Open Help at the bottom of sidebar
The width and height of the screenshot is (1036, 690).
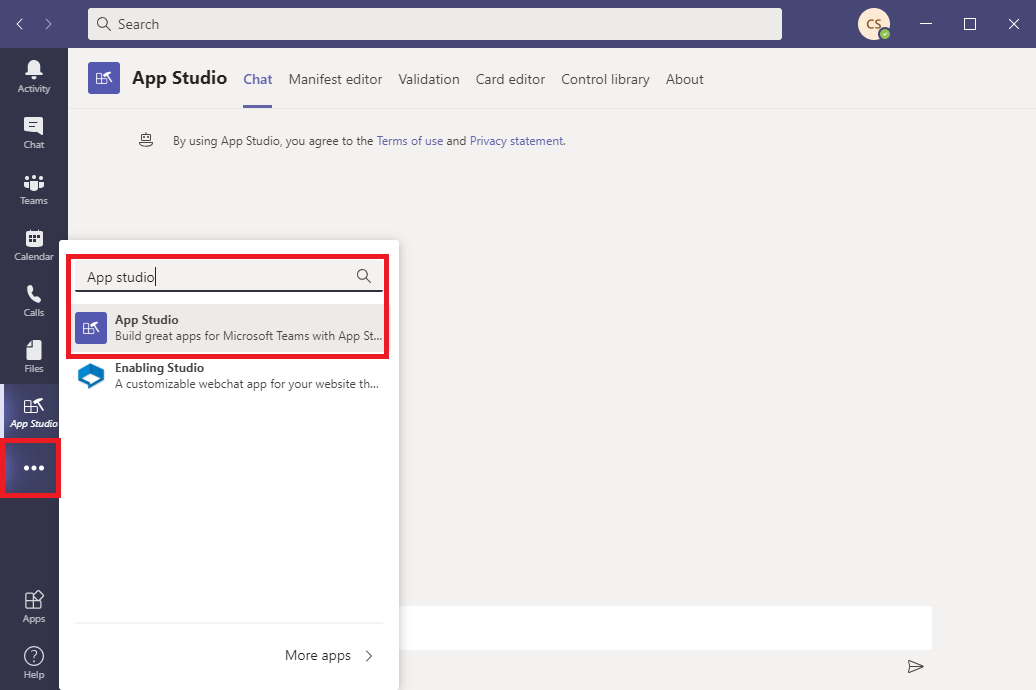pos(34,662)
